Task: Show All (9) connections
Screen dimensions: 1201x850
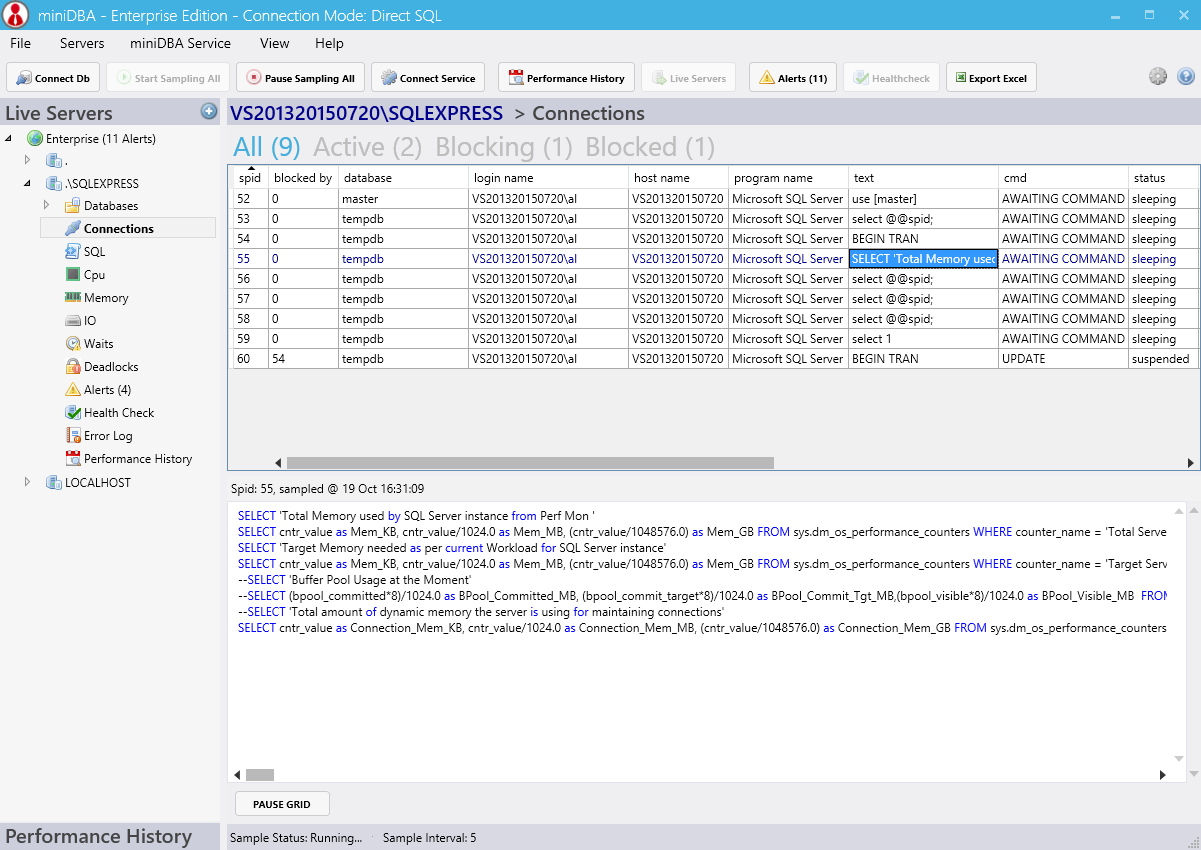Action: pos(267,147)
